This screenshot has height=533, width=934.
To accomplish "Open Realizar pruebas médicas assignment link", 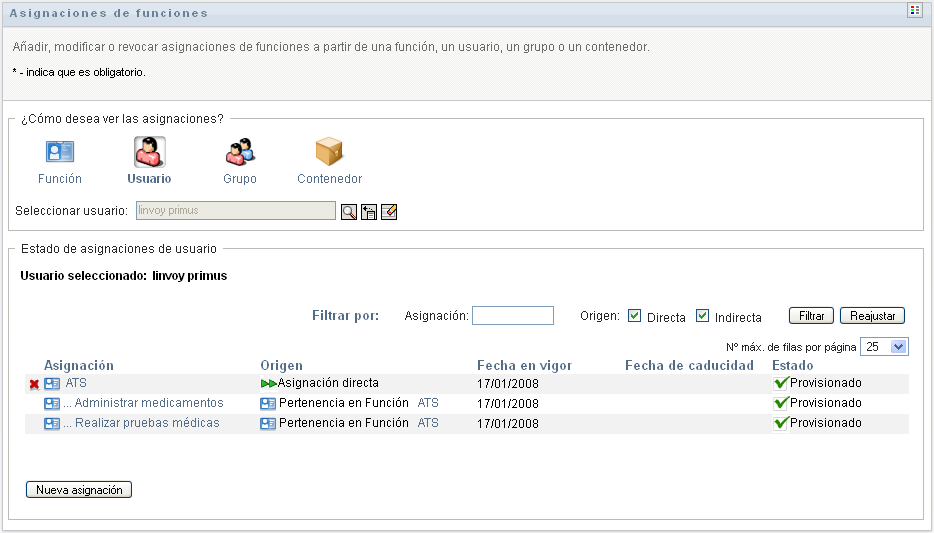I will click(x=147, y=423).
